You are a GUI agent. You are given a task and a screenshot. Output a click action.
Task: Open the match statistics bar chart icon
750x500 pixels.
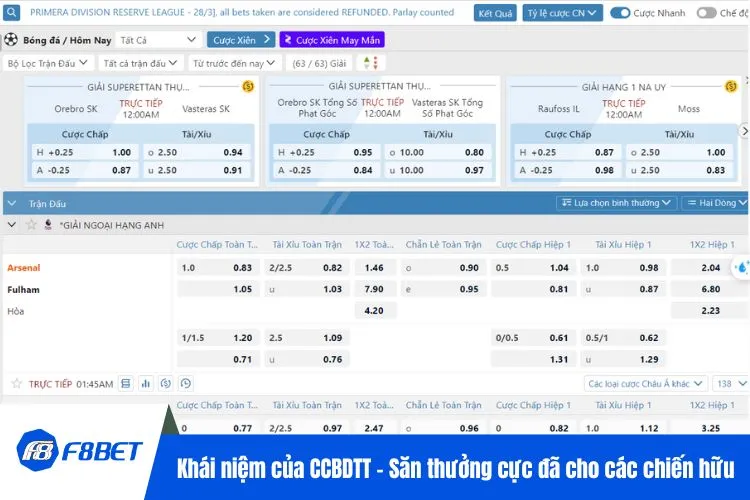(x=146, y=383)
